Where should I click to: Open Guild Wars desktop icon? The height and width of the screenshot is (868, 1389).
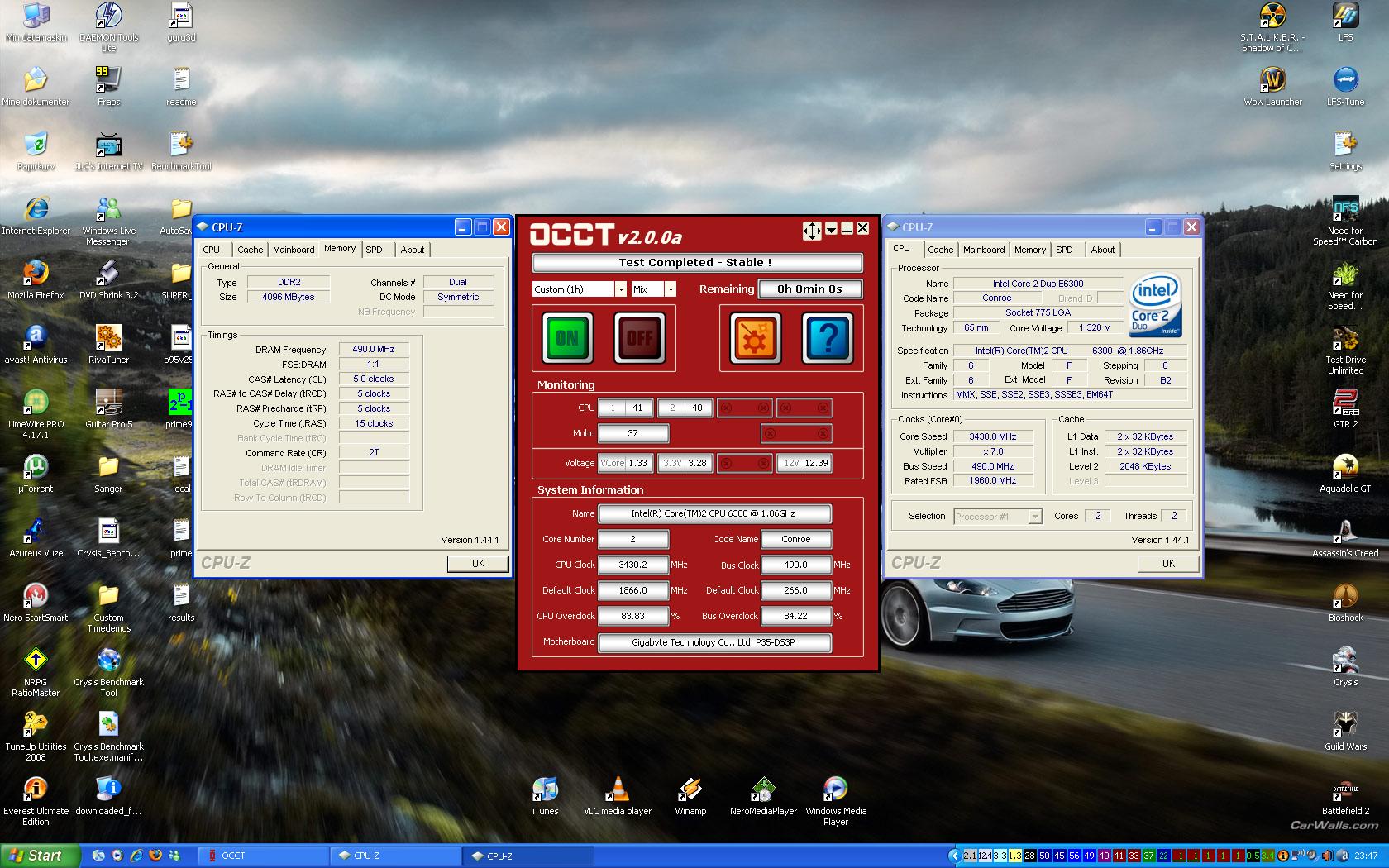point(1345,732)
